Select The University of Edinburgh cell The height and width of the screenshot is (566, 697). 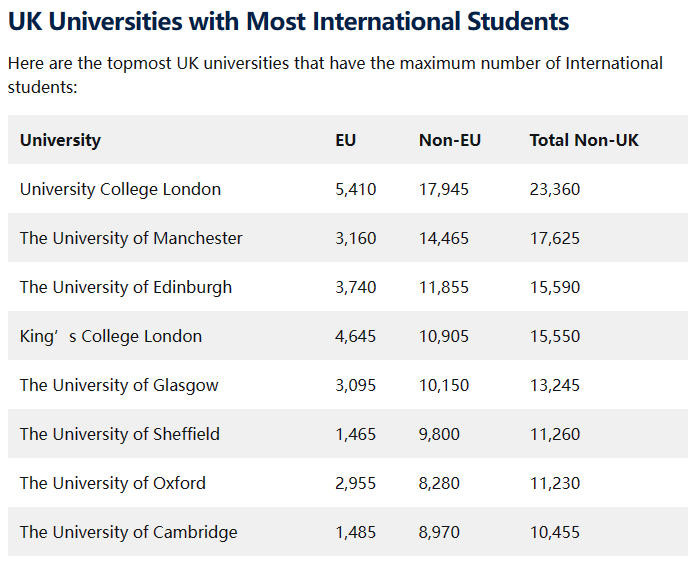tap(125, 287)
